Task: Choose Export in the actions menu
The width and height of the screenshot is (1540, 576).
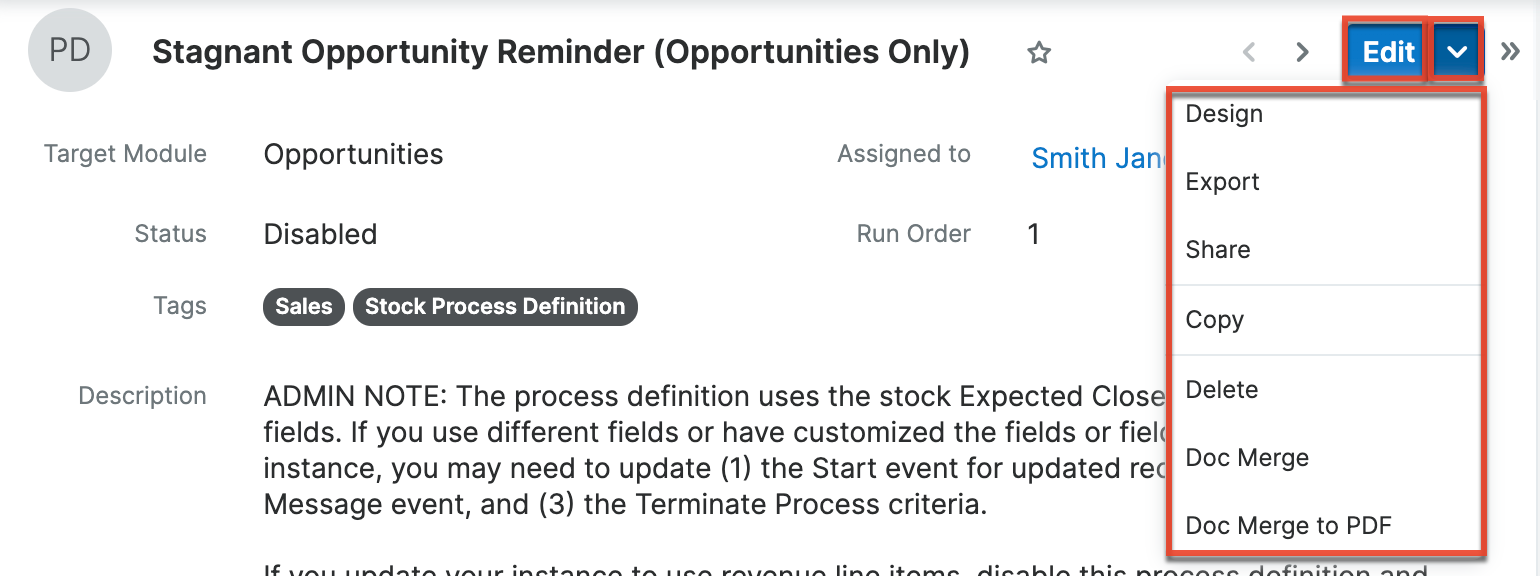Action: tap(1222, 182)
